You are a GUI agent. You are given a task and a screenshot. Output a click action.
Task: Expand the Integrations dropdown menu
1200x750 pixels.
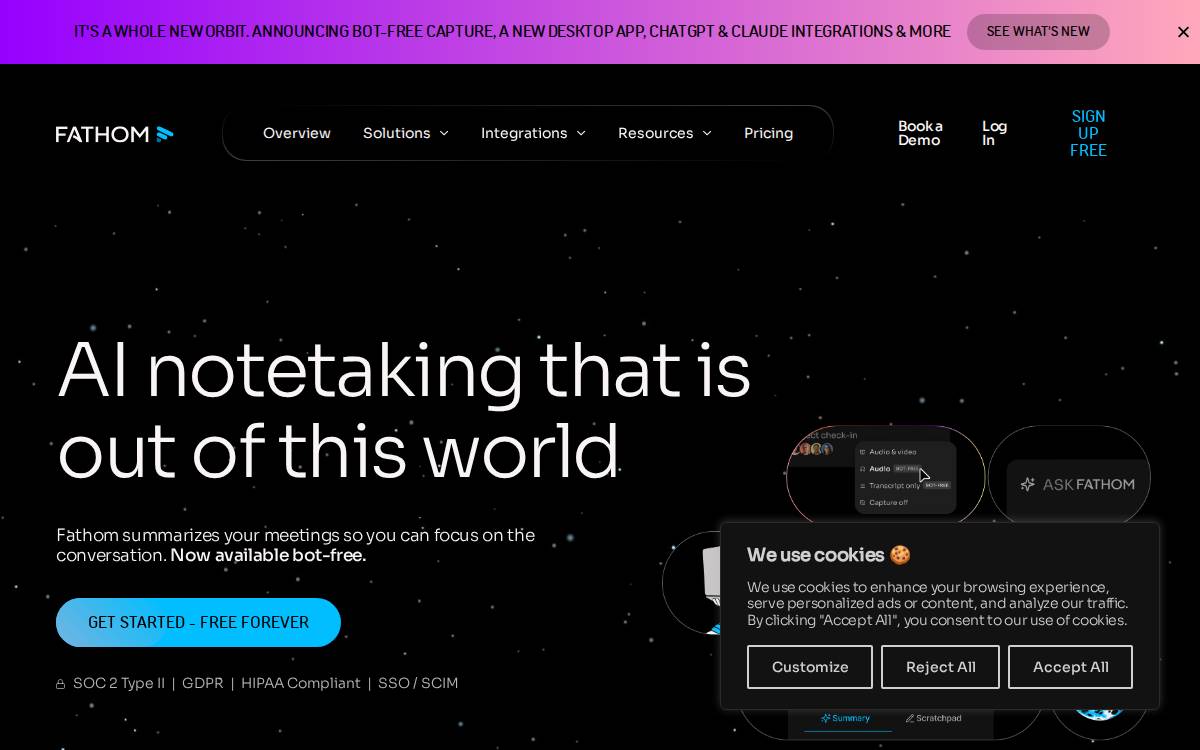533,133
